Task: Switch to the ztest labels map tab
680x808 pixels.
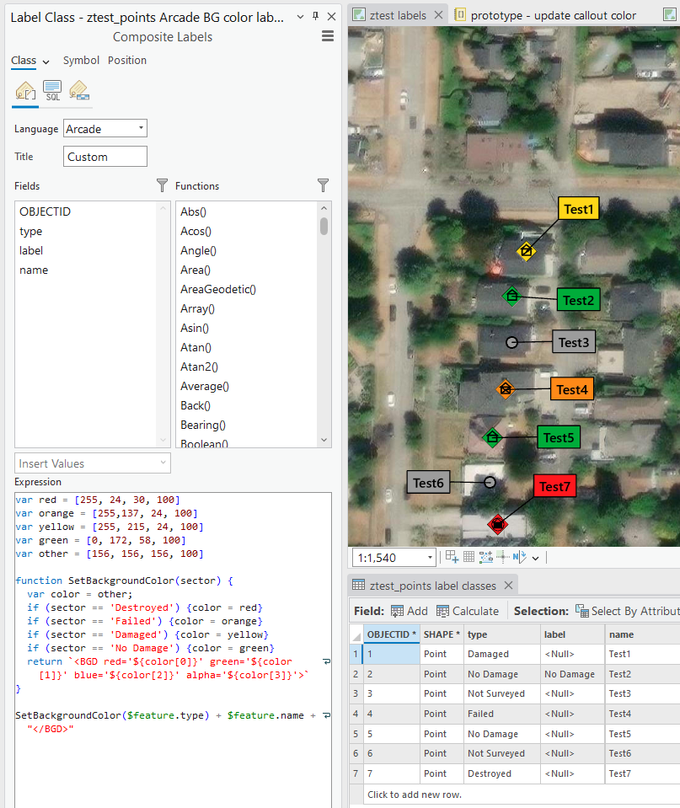Action: 398,15
